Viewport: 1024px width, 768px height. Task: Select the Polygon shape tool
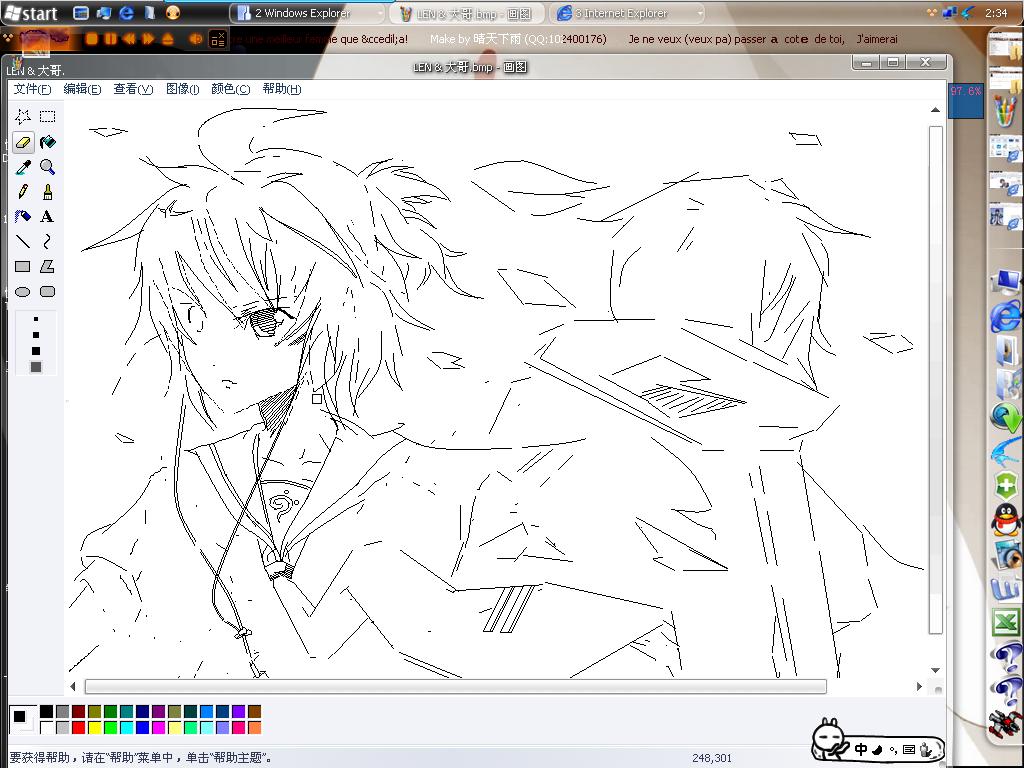coord(48,266)
